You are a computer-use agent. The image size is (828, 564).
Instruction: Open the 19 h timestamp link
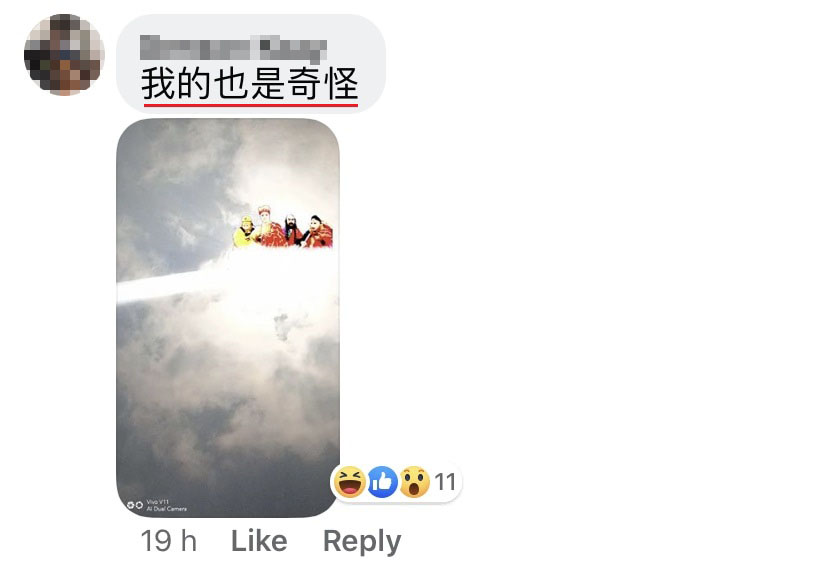(x=168, y=541)
